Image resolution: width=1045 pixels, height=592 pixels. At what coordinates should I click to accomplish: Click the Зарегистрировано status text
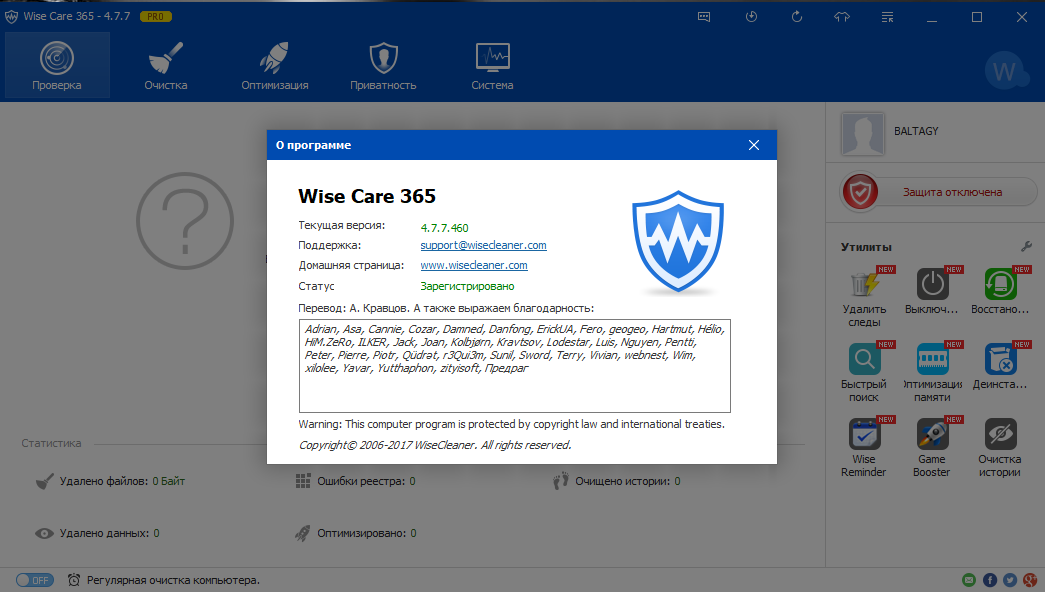[x=467, y=286]
